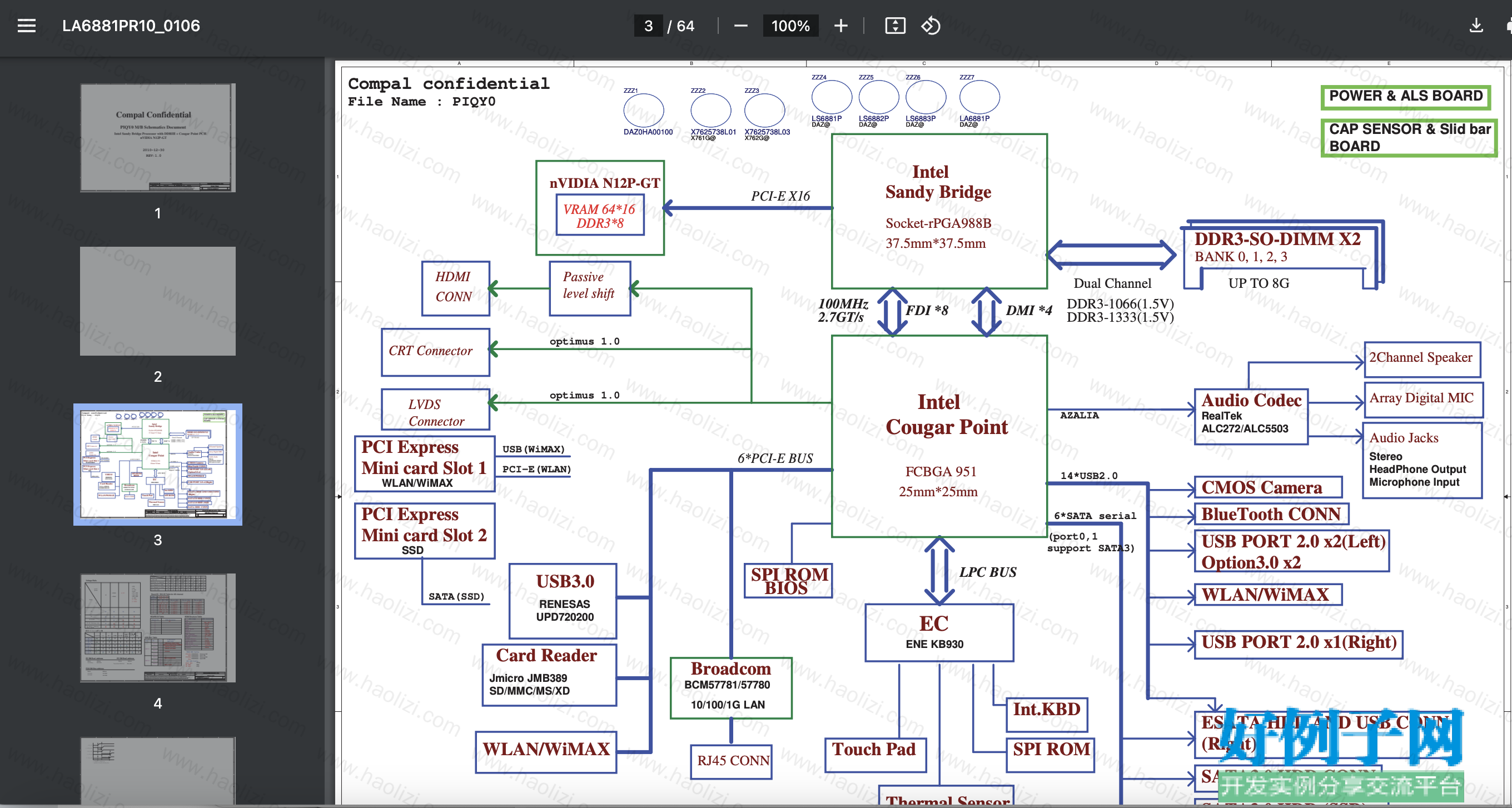Click the HDMI CONN block text
The height and width of the screenshot is (808, 1512).
[453, 286]
